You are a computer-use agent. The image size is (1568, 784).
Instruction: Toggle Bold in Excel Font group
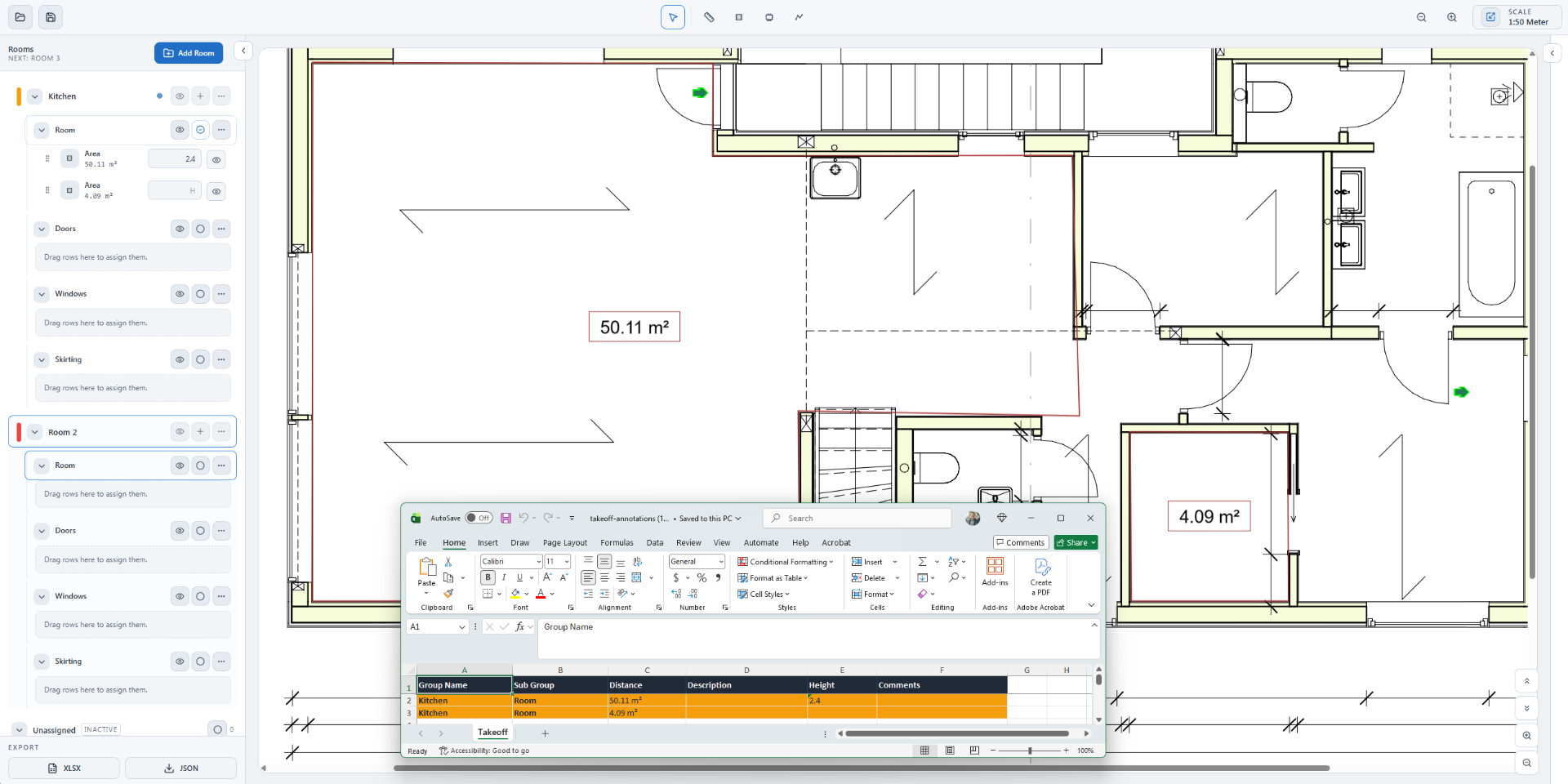click(488, 577)
